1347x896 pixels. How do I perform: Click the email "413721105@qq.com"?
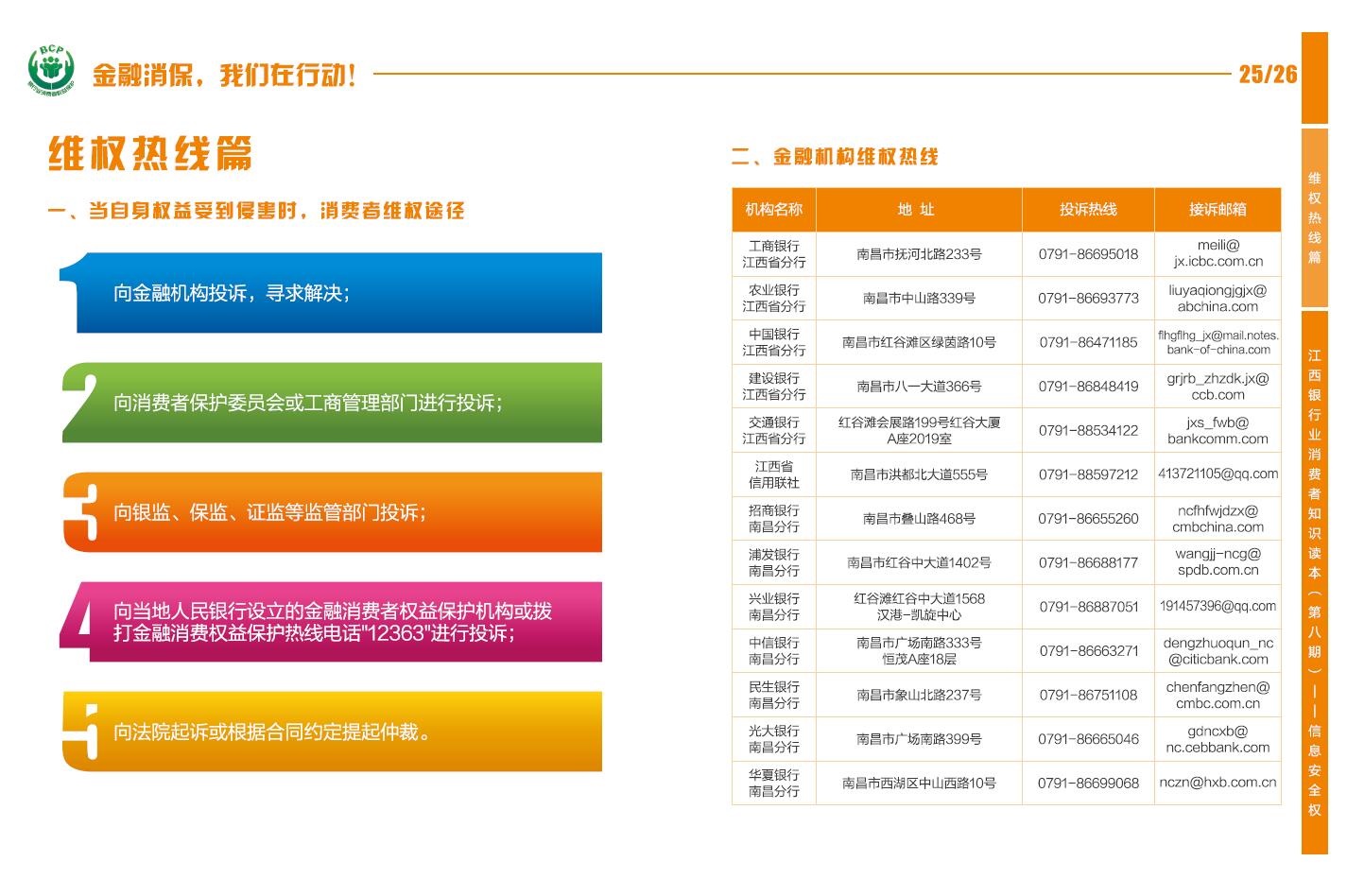(1217, 474)
